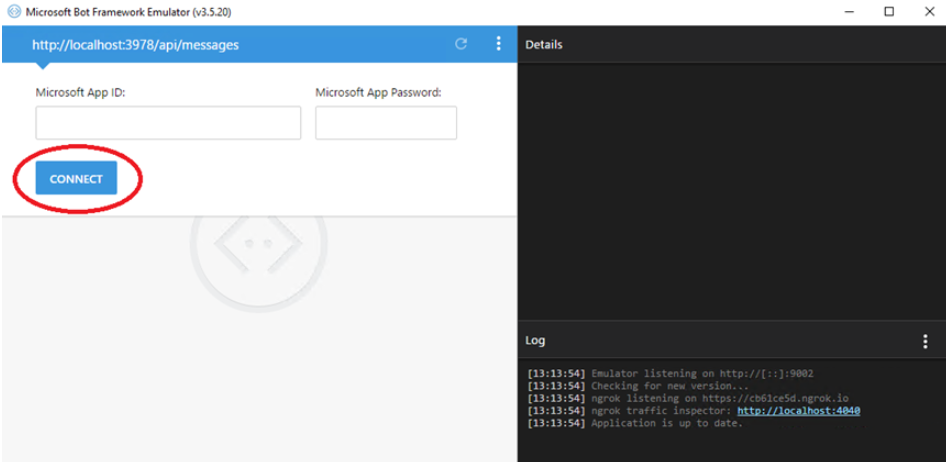Click the 'Microsoft App Password:' label
Image resolution: width=946 pixels, height=462 pixels.
[x=378, y=92]
